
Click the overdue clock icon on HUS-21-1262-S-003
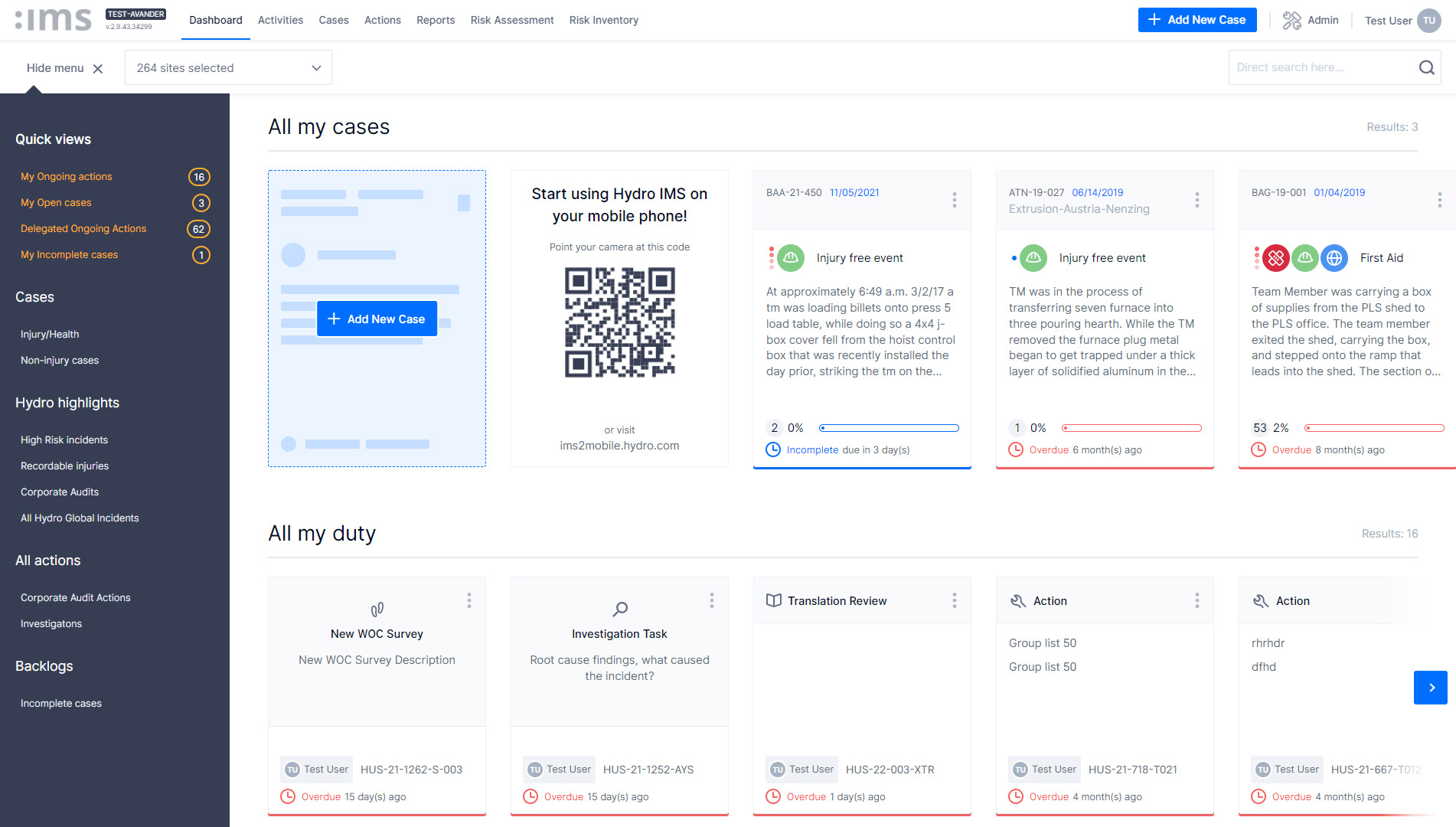288,796
